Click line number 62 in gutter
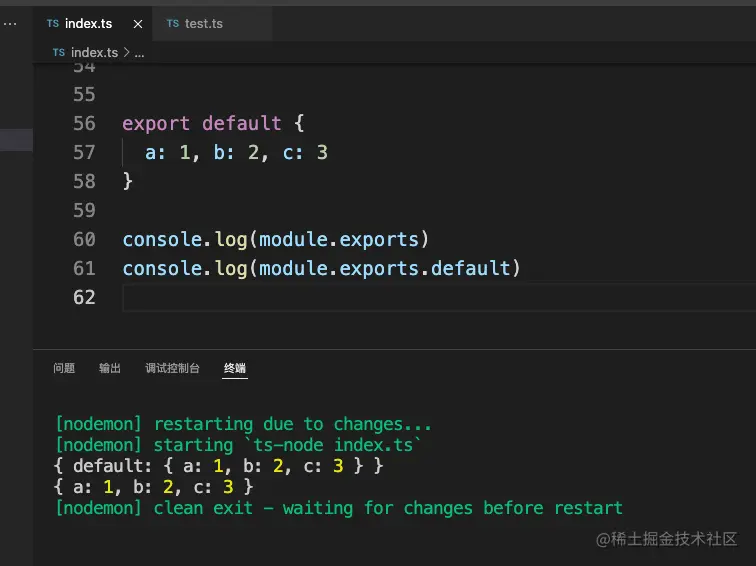The image size is (756, 566). pyautogui.click(x=84, y=297)
